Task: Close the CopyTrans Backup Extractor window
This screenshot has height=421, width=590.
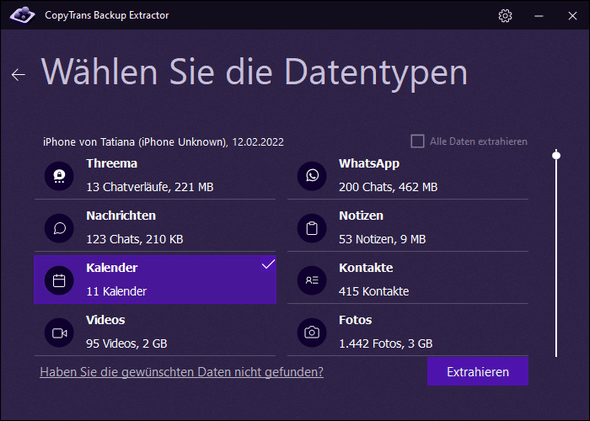Action: click(572, 16)
